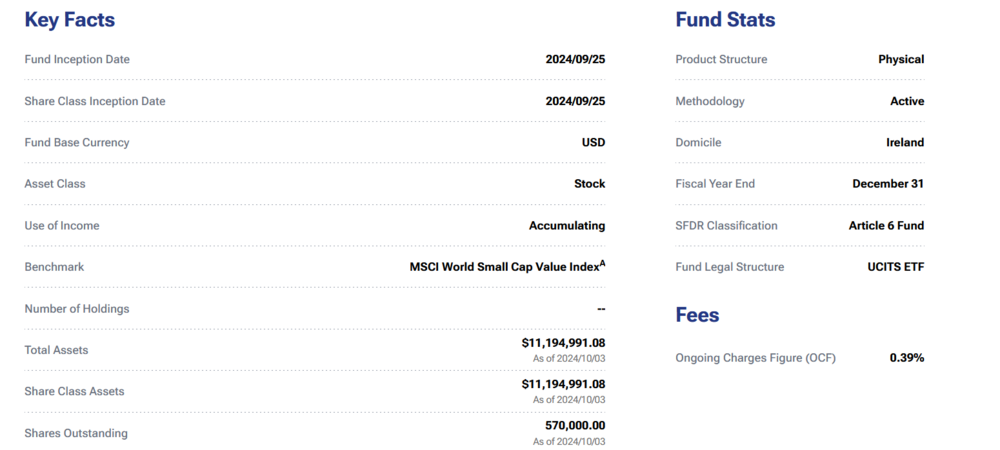The height and width of the screenshot is (450, 1000).
Task: Click the UCITS ETF legal structure value
Action: pyautogui.click(x=896, y=267)
